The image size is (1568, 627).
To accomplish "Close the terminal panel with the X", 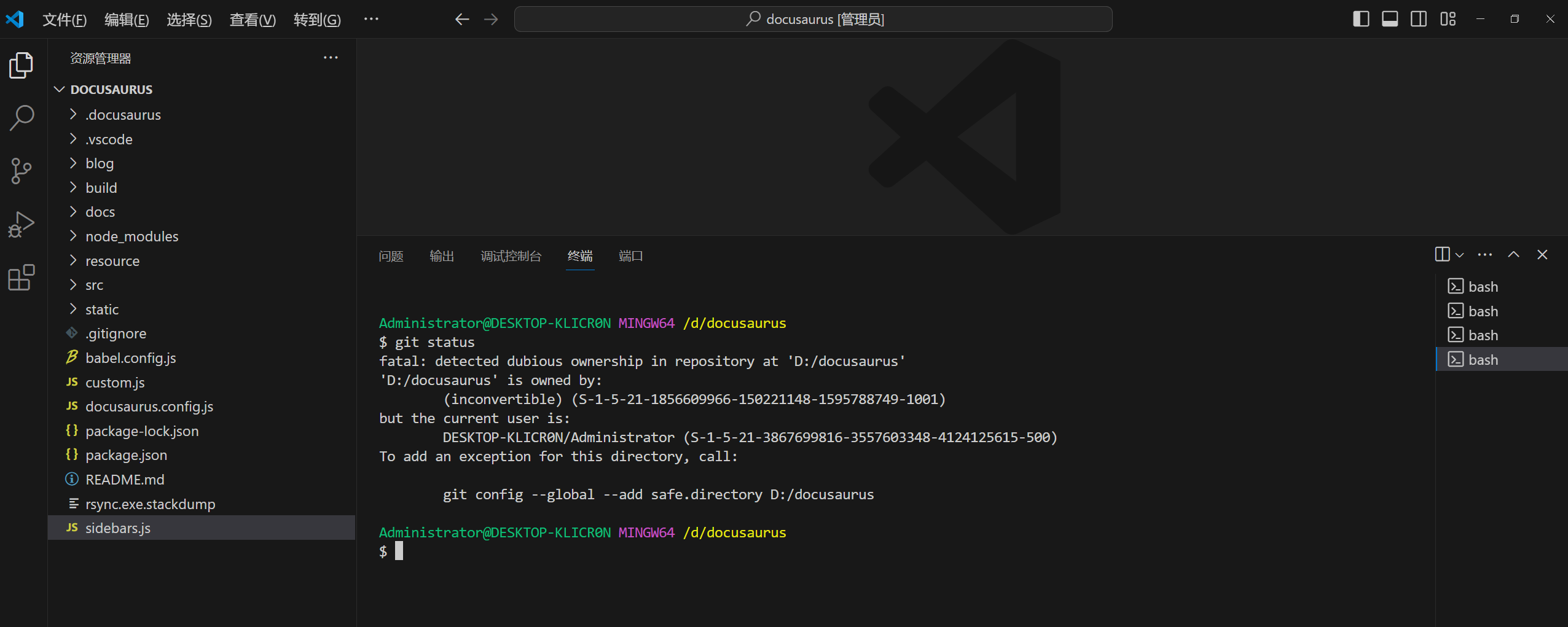I will 1542,254.
